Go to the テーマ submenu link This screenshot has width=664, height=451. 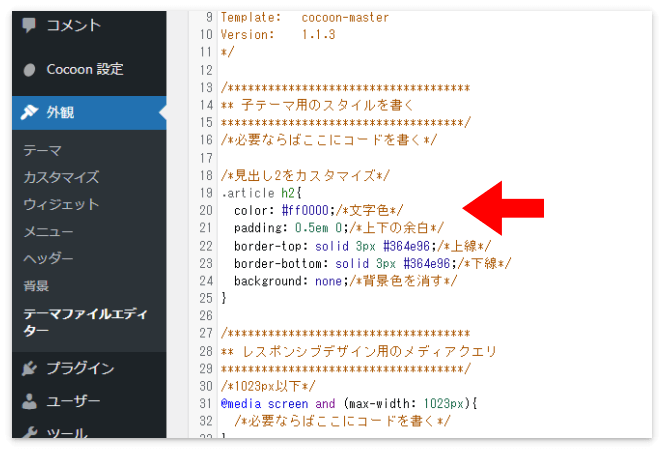pyautogui.click(x=43, y=150)
